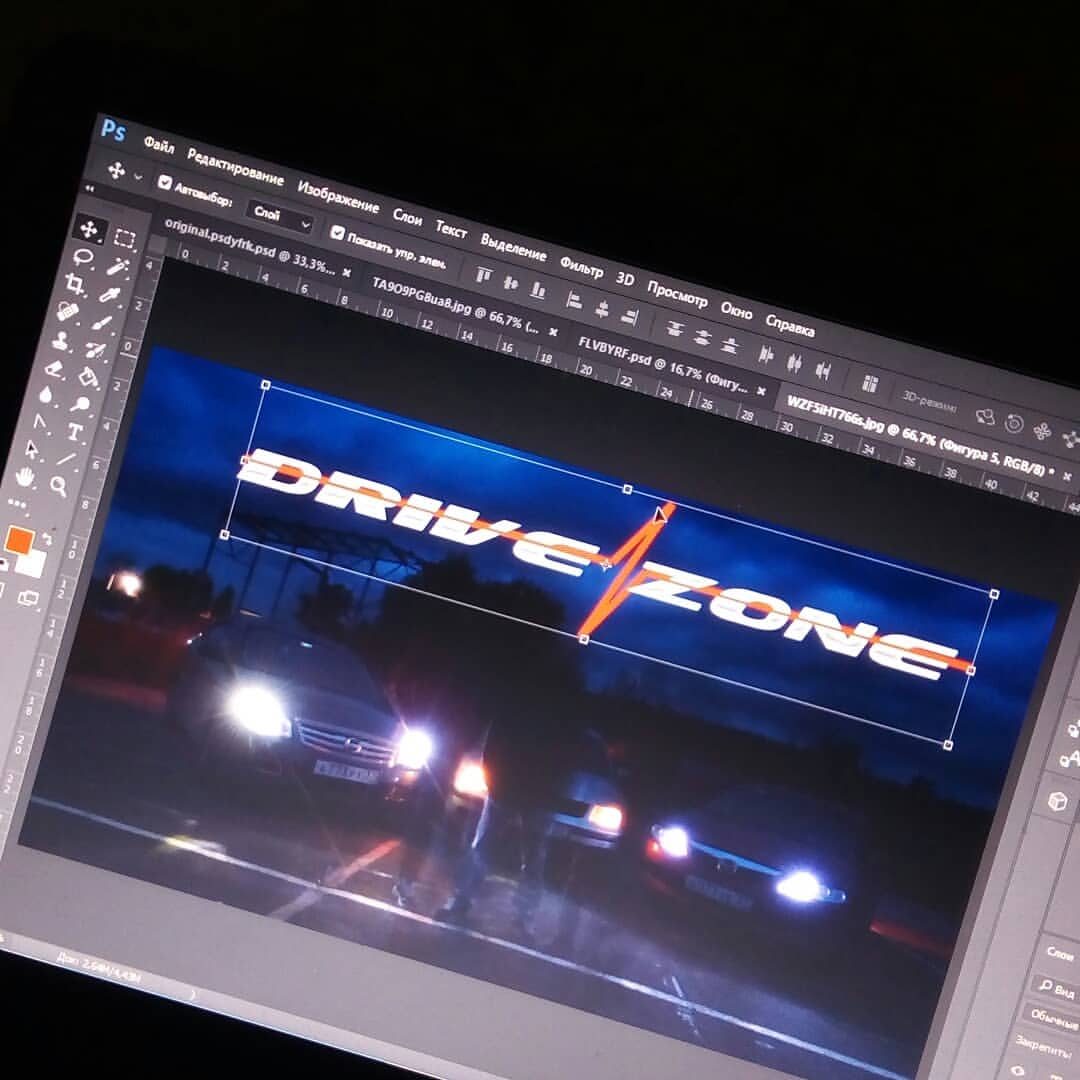Open the Изображение menu
Screen dimensions: 1080x1080
coord(338,197)
